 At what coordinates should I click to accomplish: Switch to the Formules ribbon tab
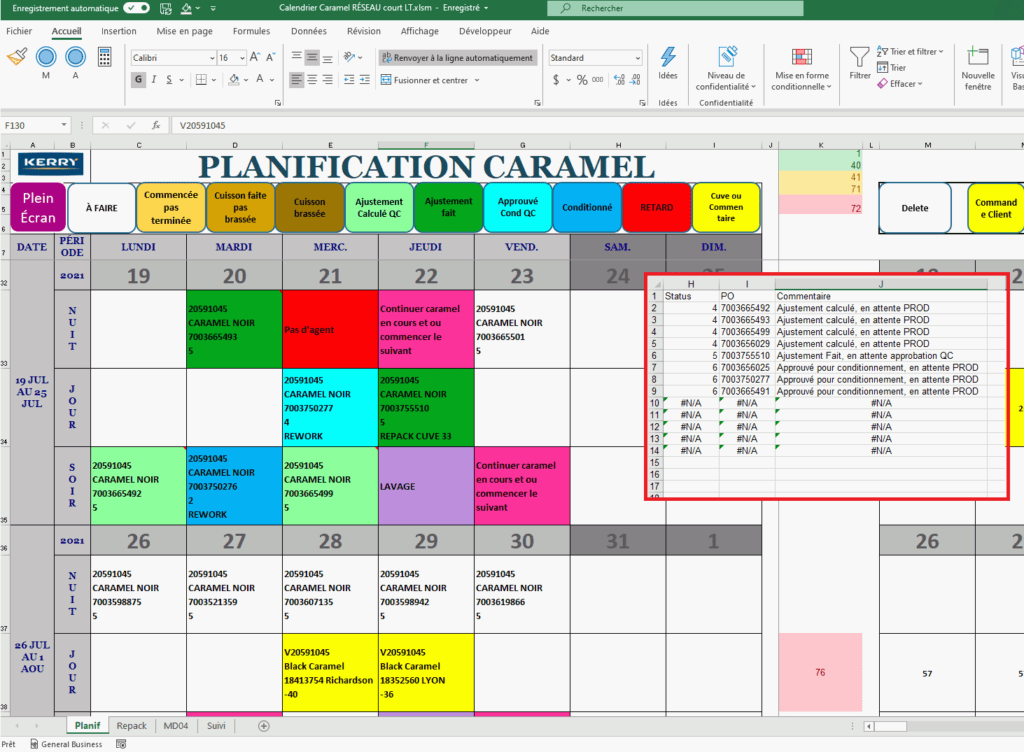coord(251,31)
